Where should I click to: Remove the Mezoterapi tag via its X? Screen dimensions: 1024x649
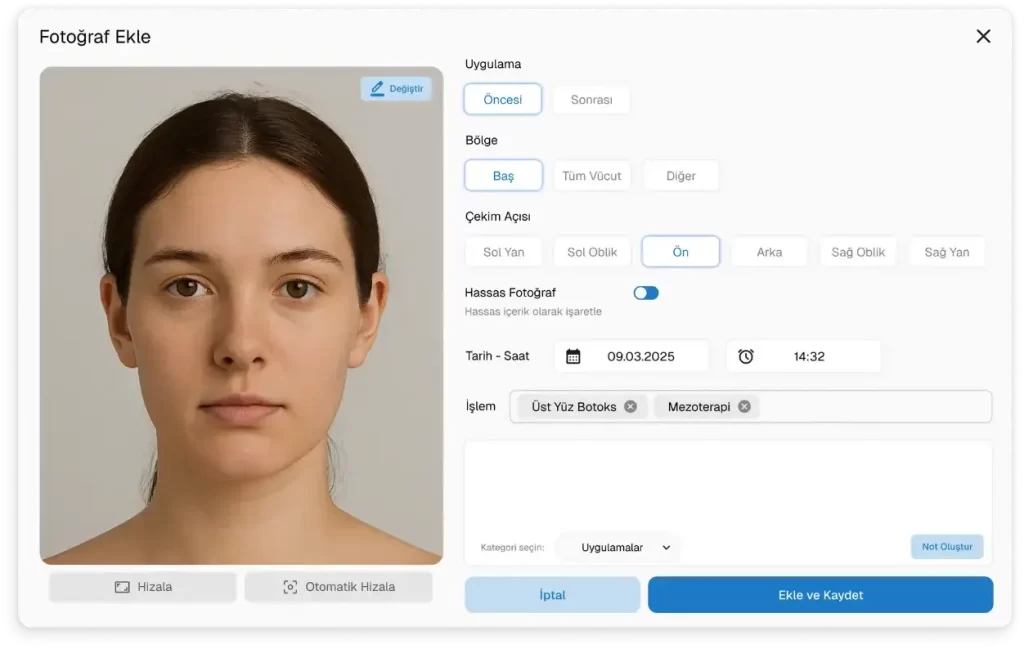coord(744,407)
